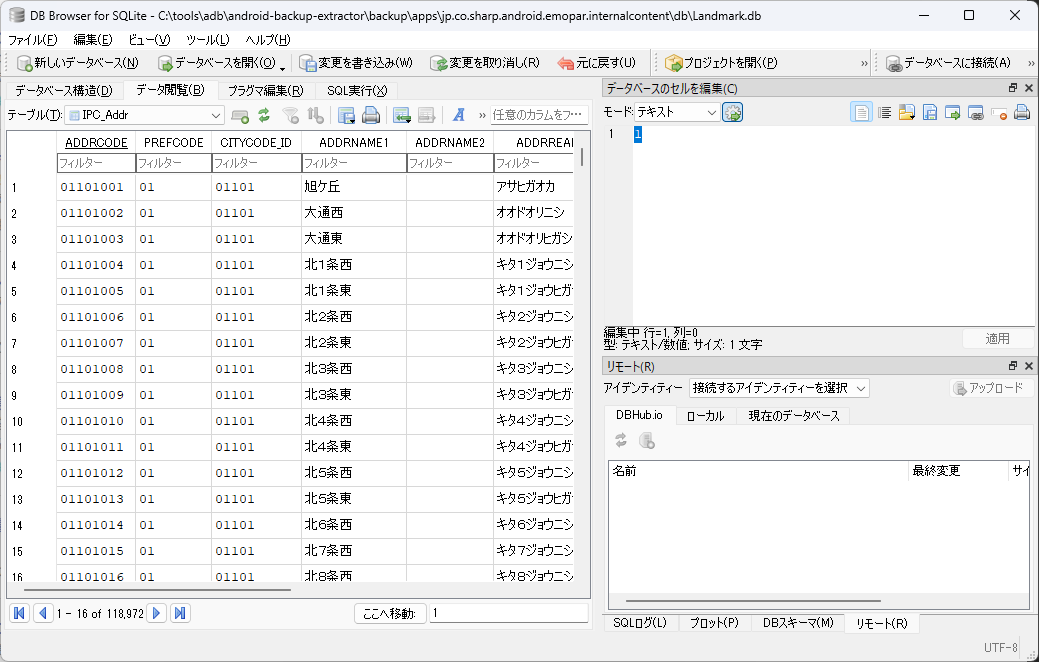The width and height of the screenshot is (1039, 662).
Task: Click Write Changes (変更を書き込み) toolbar button
Action: 356,63
